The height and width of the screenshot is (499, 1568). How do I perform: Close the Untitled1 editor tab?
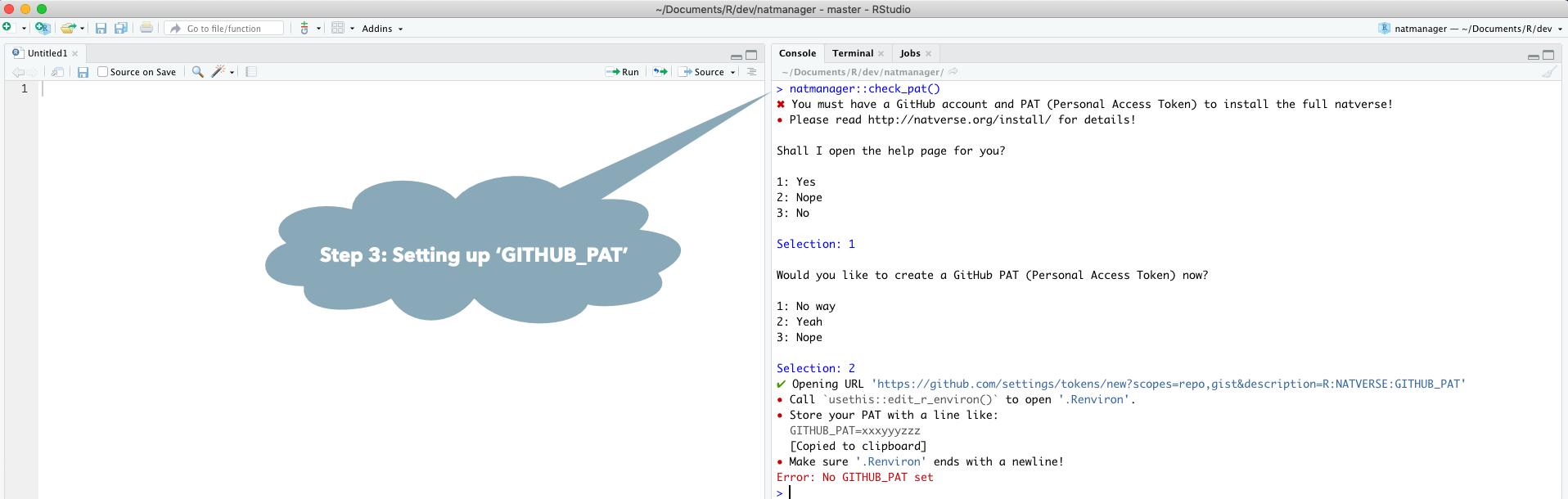click(75, 53)
